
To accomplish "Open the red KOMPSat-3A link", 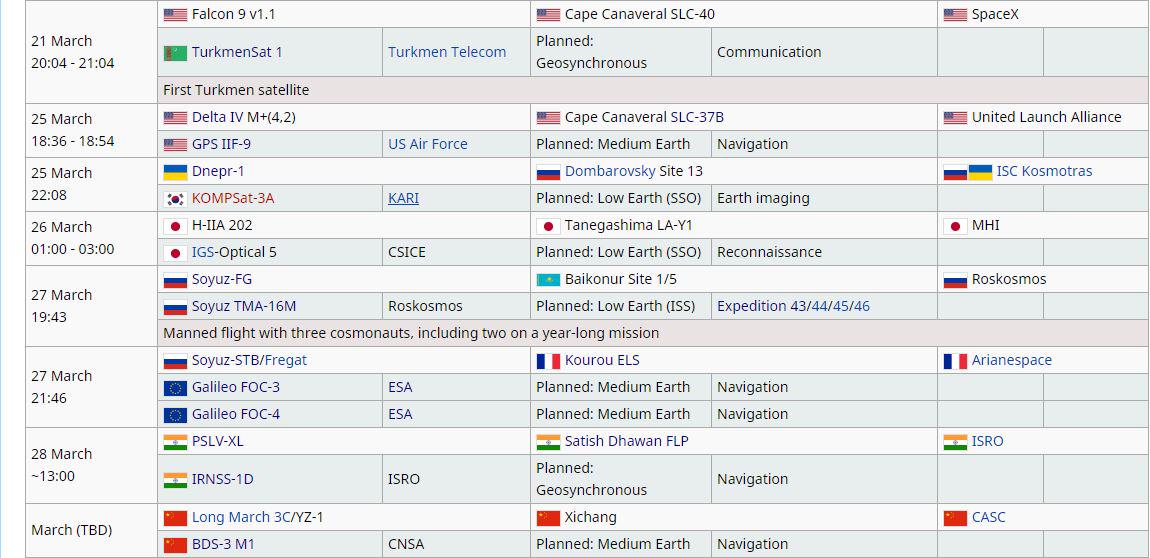I will tap(233, 199).
